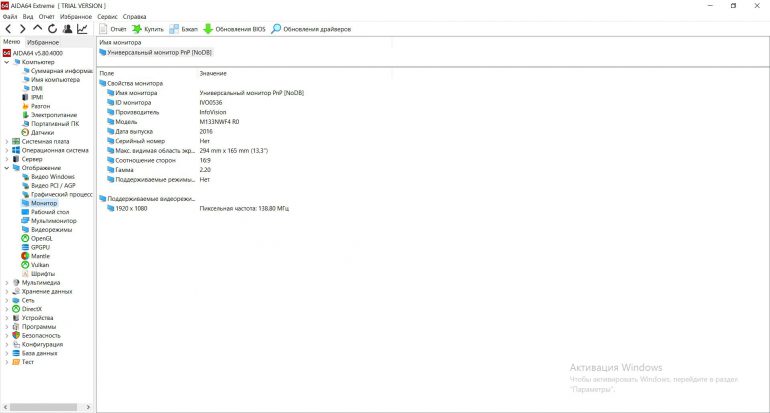Collapse the Отображение tree node
The width and height of the screenshot is (770, 413).
point(6,168)
